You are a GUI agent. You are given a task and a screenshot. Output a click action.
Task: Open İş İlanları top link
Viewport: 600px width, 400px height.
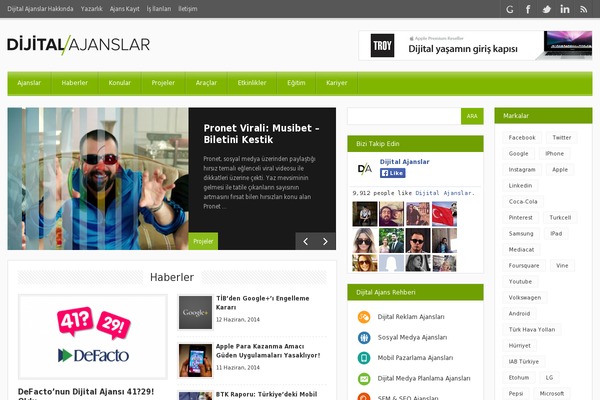click(x=159, y=9)
